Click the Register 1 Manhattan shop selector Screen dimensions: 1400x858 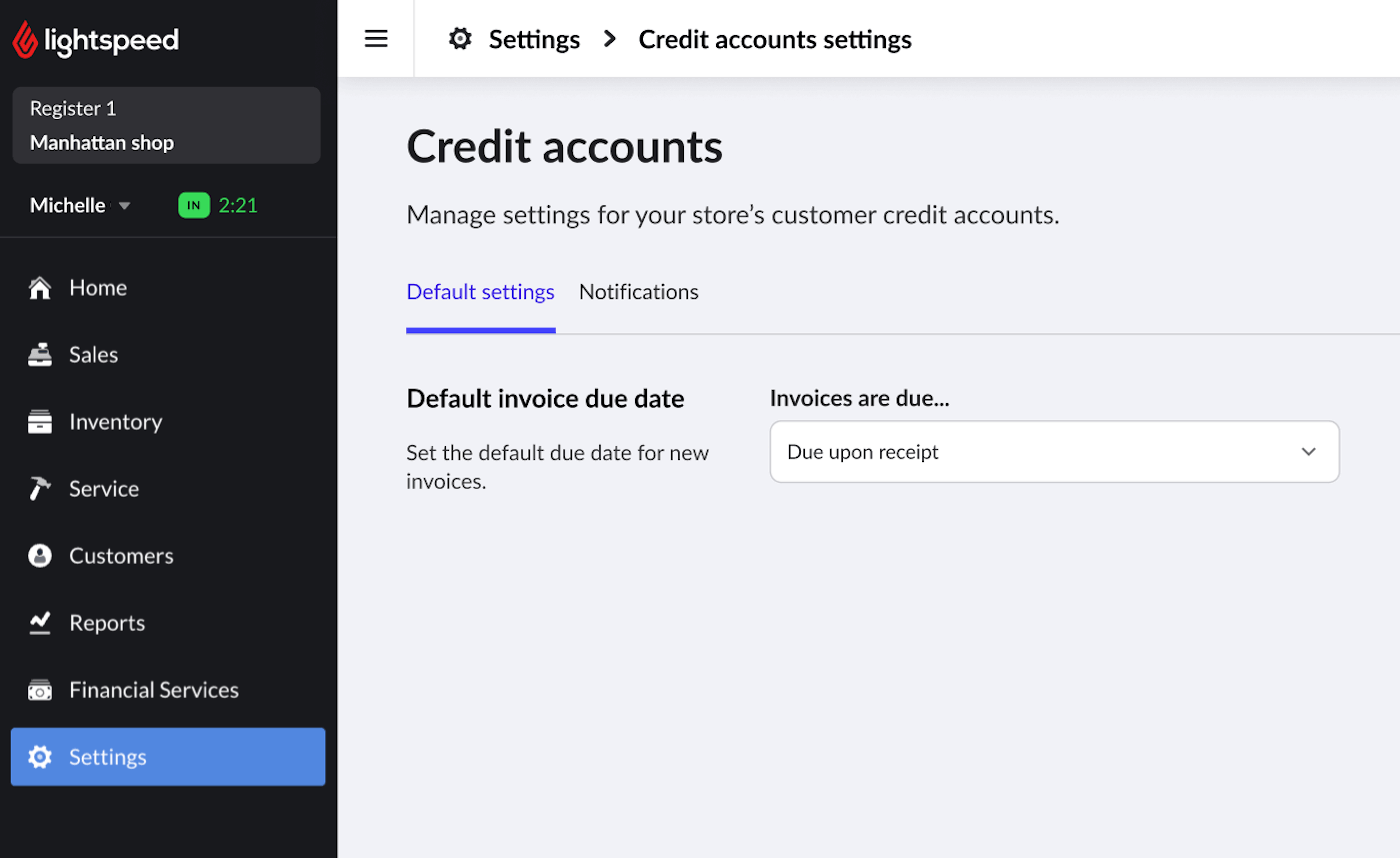point(166,124)
